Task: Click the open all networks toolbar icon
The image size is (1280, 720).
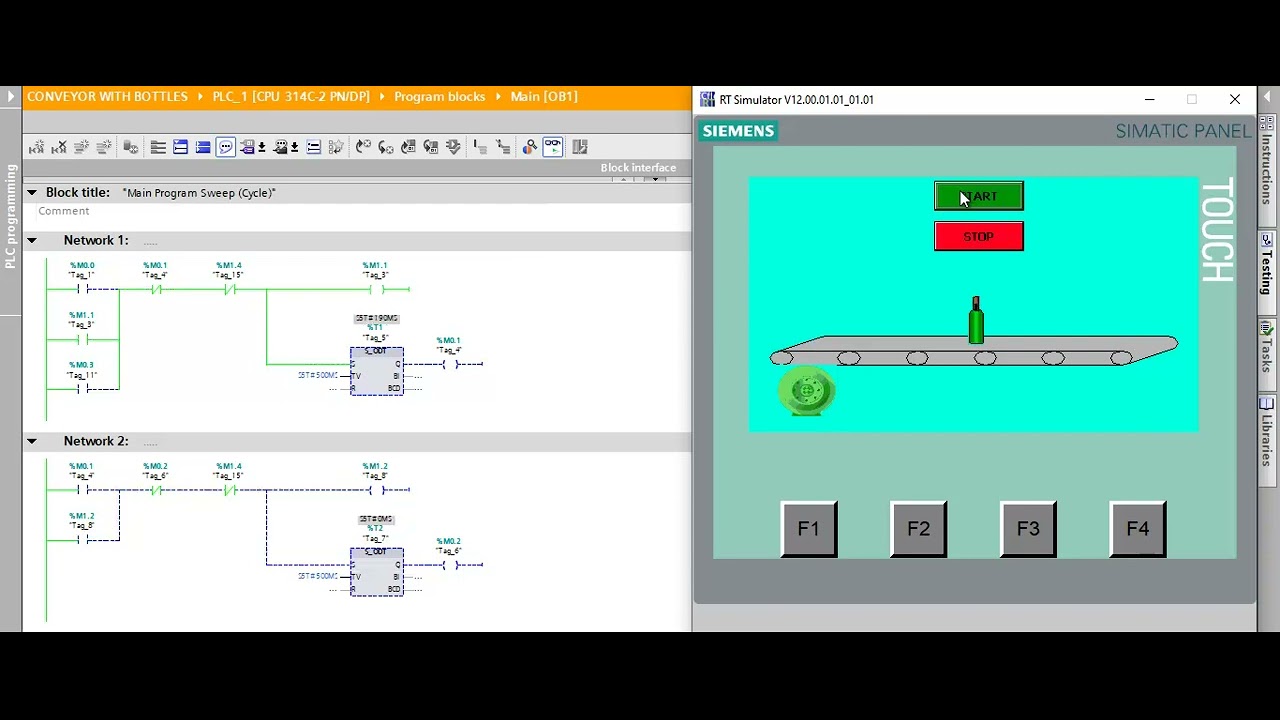Action: coord(157,147)
